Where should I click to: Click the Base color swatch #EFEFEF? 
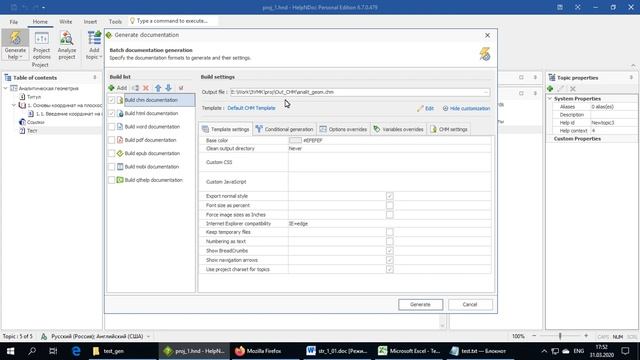tap(295, 140)
